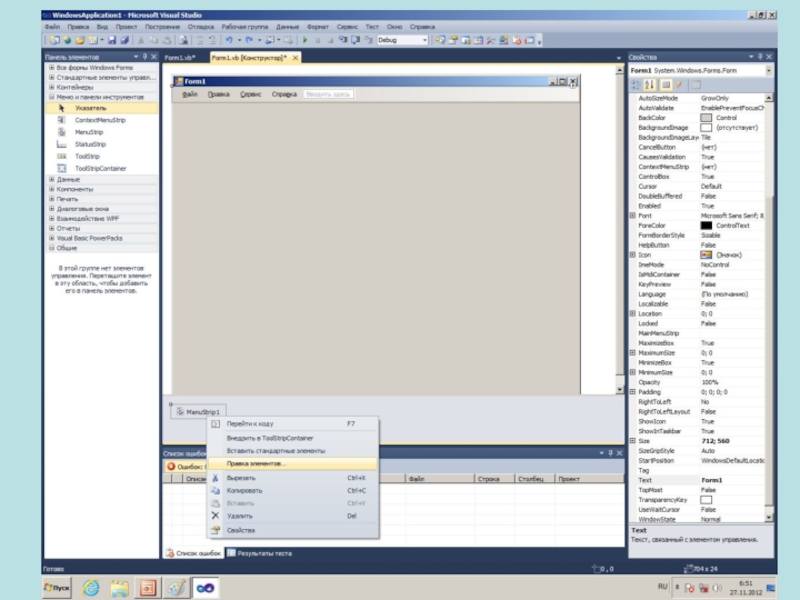Image resolution: width=800 pixels, height=600 pixels.
Task: Choose 'Вырезать' from the context menu
Action: point(241,478)
